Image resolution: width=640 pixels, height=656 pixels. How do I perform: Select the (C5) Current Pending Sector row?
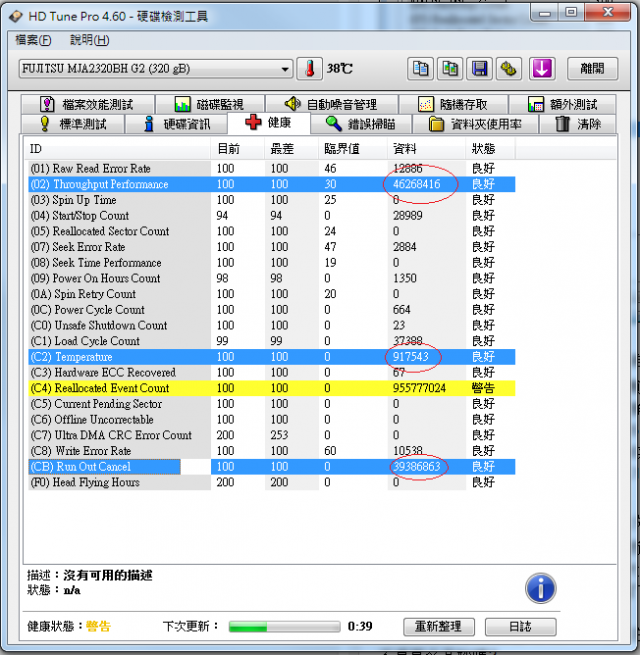[x=271, y=404]
